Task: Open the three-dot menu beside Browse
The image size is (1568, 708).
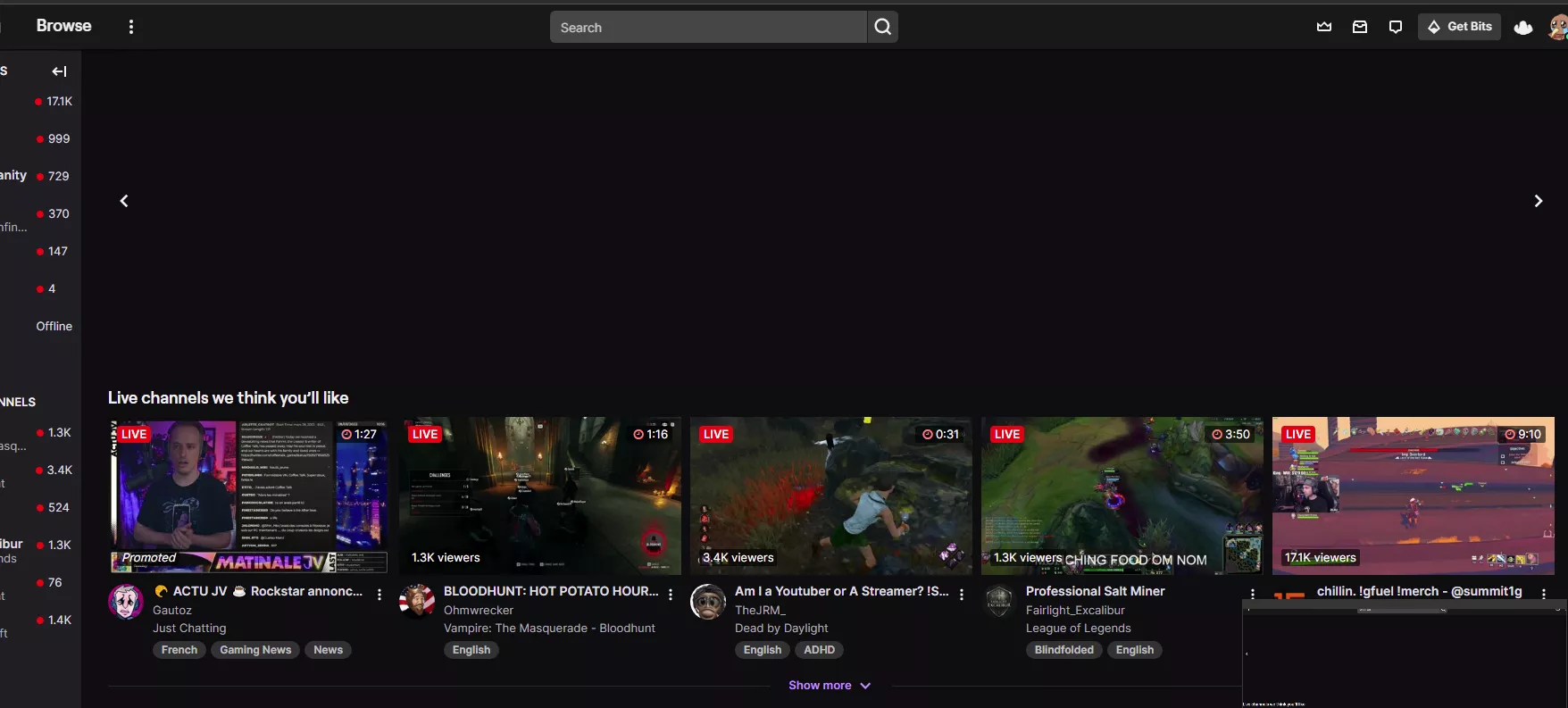Action: (x=131, y=27)
